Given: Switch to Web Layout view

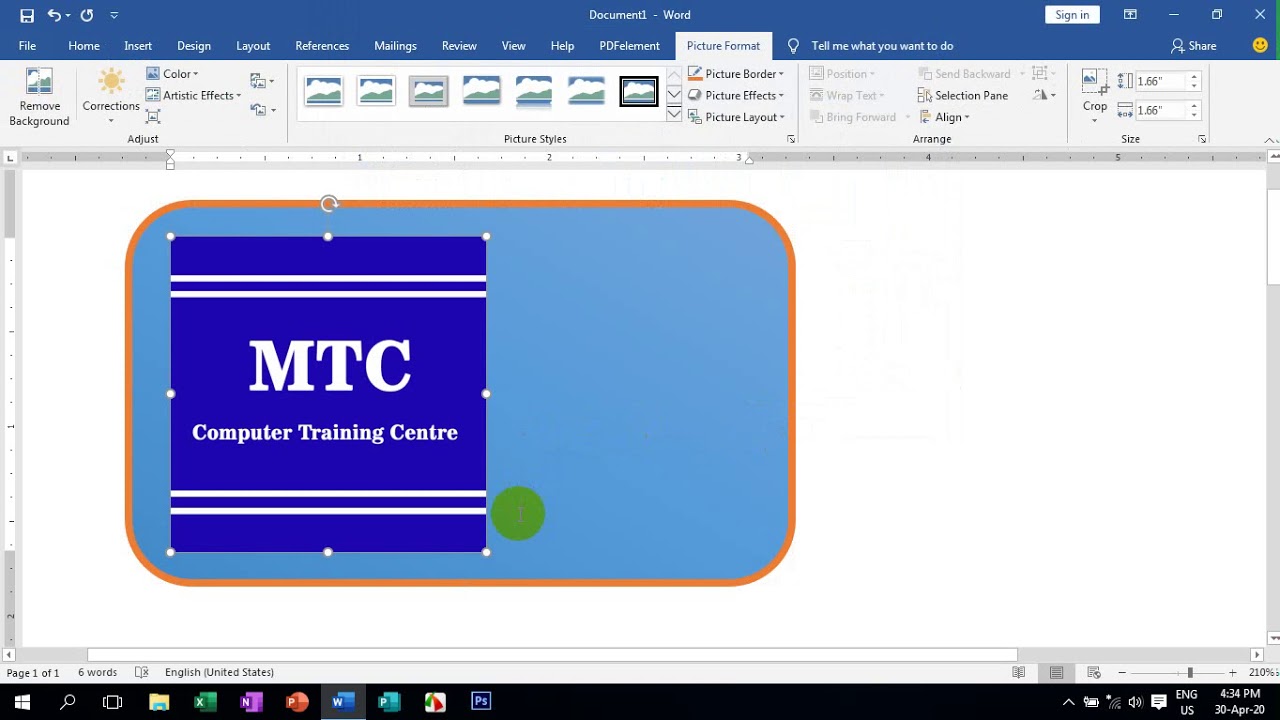Looking at the screenshot, I should coord(1094,672).
